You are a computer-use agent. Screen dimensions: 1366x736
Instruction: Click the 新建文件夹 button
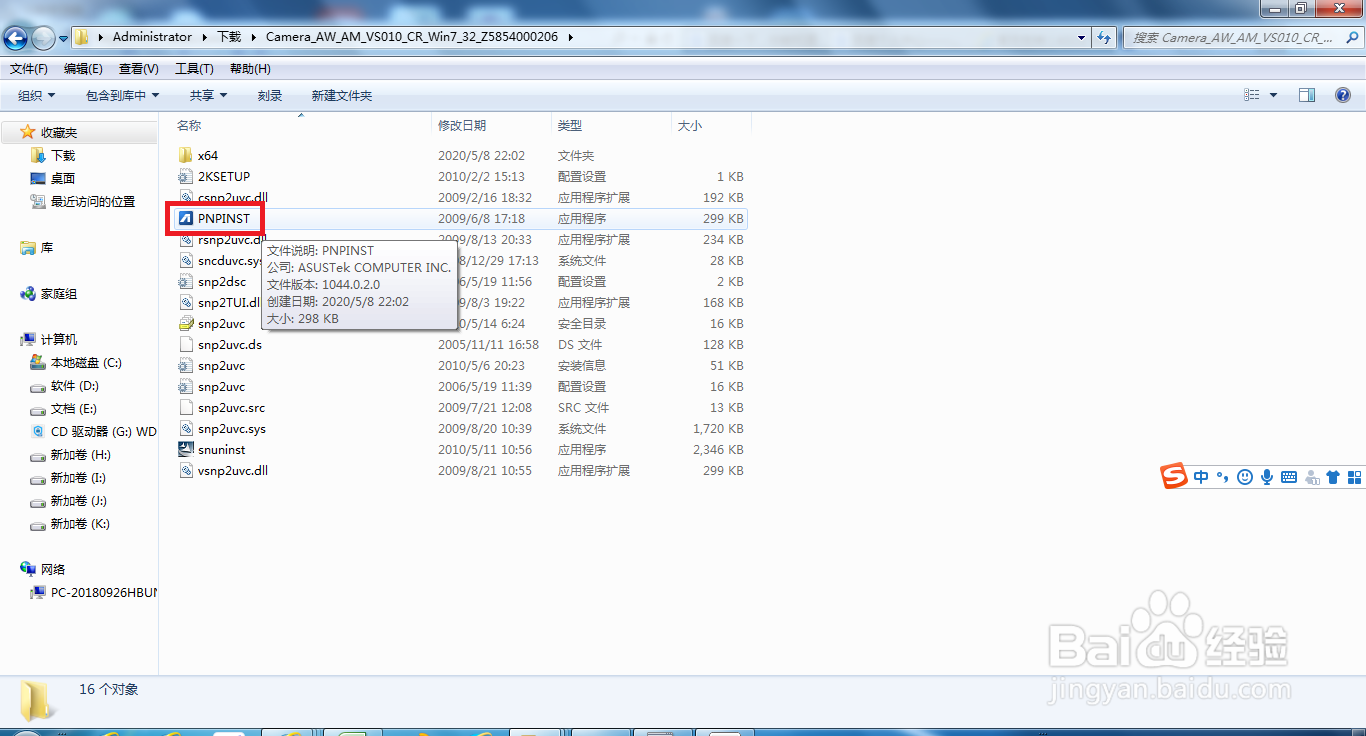(342, 96)
